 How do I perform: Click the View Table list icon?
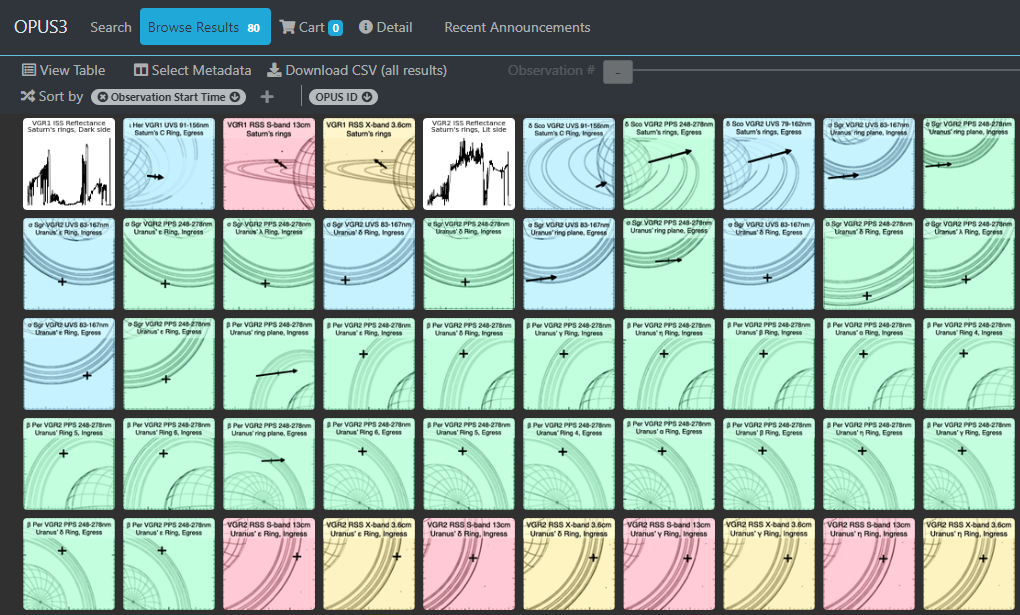(29, 70)
